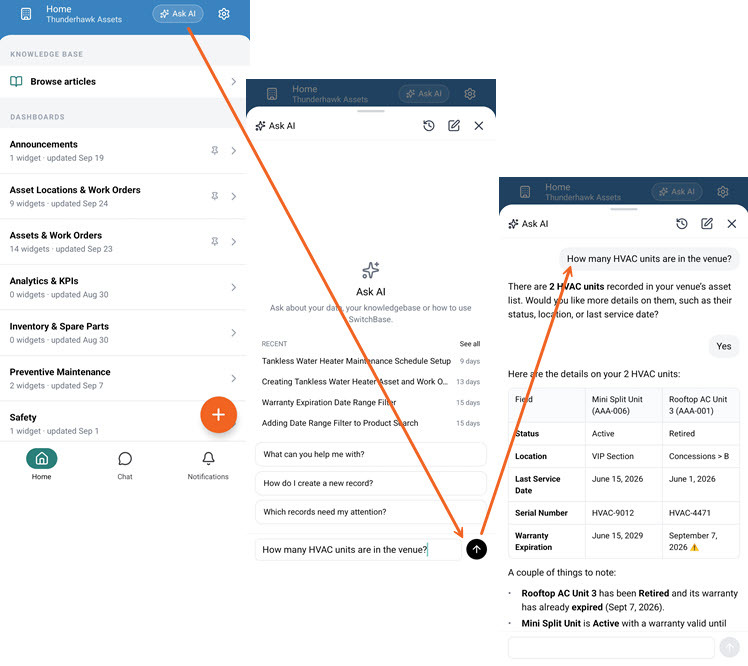The image size is (748, 666).
Task: Click HVAC-9012 serial number cell
Action: tap(623, 513)
